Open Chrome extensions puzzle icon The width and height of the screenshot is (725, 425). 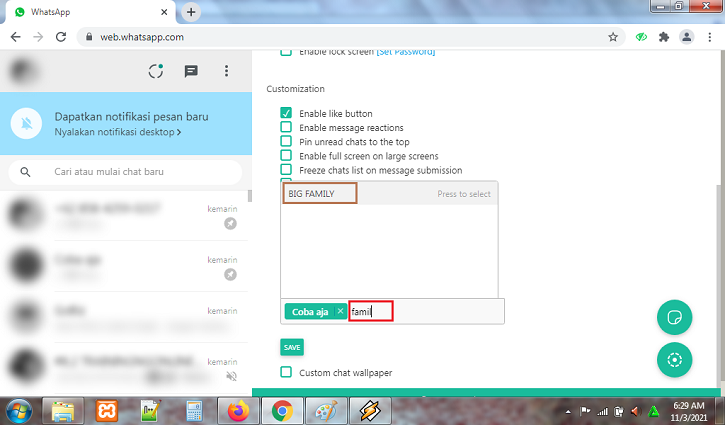coord(664,37)
